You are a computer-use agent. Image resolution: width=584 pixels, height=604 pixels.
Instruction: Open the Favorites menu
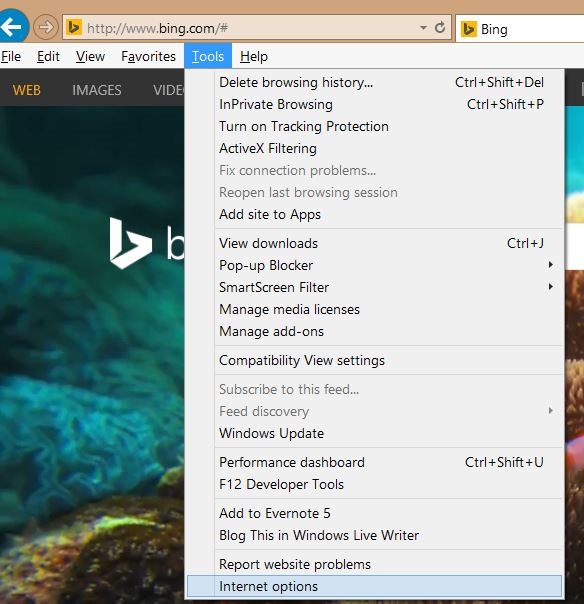(x=148, y=57)
